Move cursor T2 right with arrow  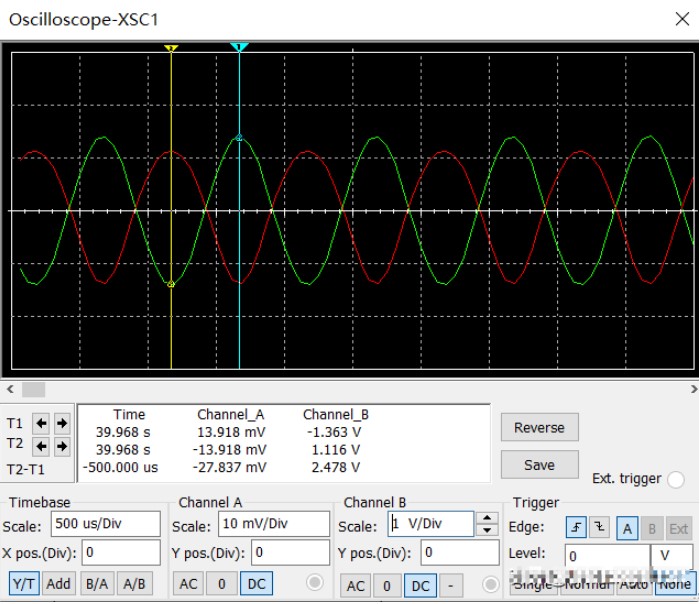[62, 446]
